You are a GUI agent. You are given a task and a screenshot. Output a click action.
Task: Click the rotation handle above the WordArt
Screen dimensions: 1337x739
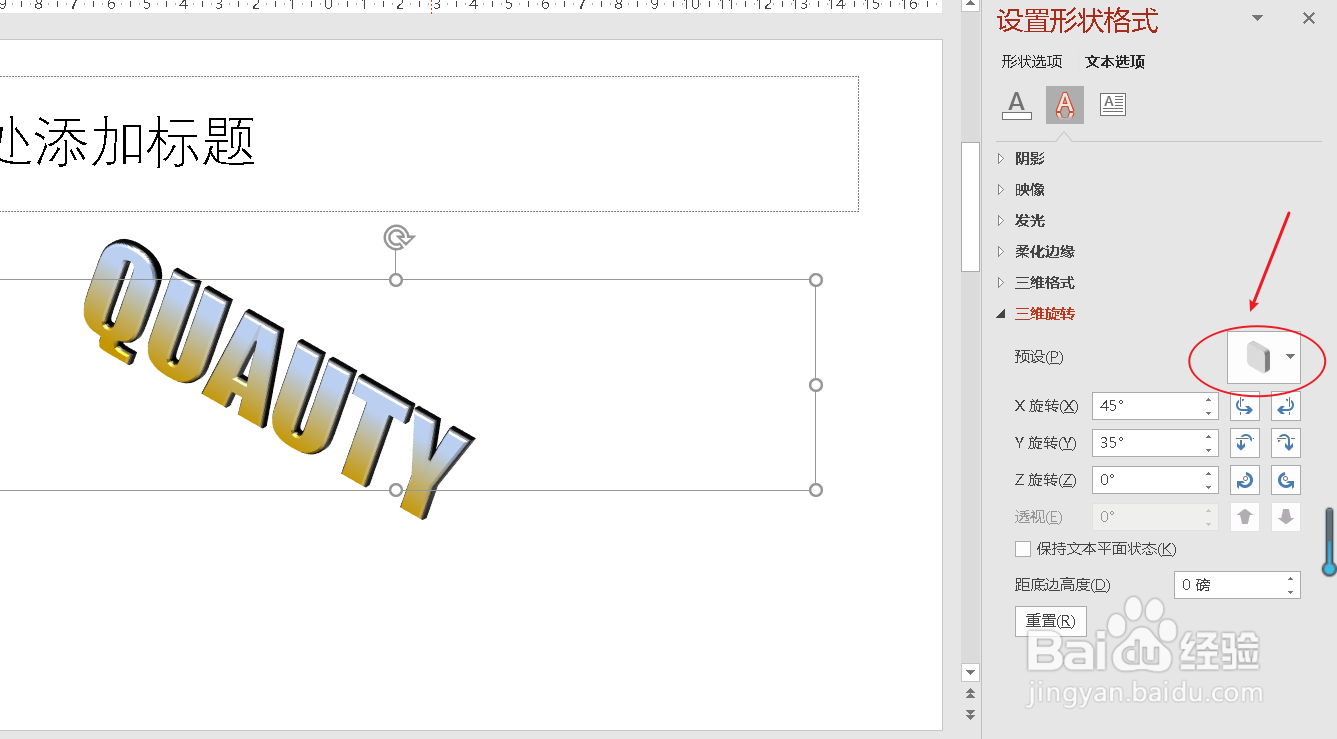pos(397,237)
